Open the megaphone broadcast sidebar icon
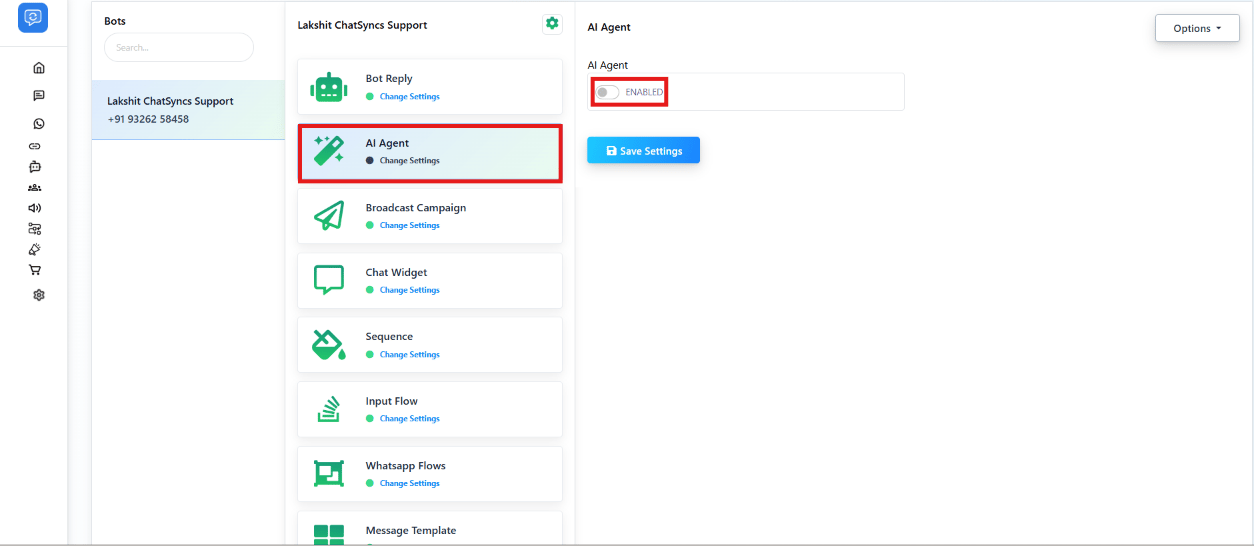1254x546 pixels. 35,208
